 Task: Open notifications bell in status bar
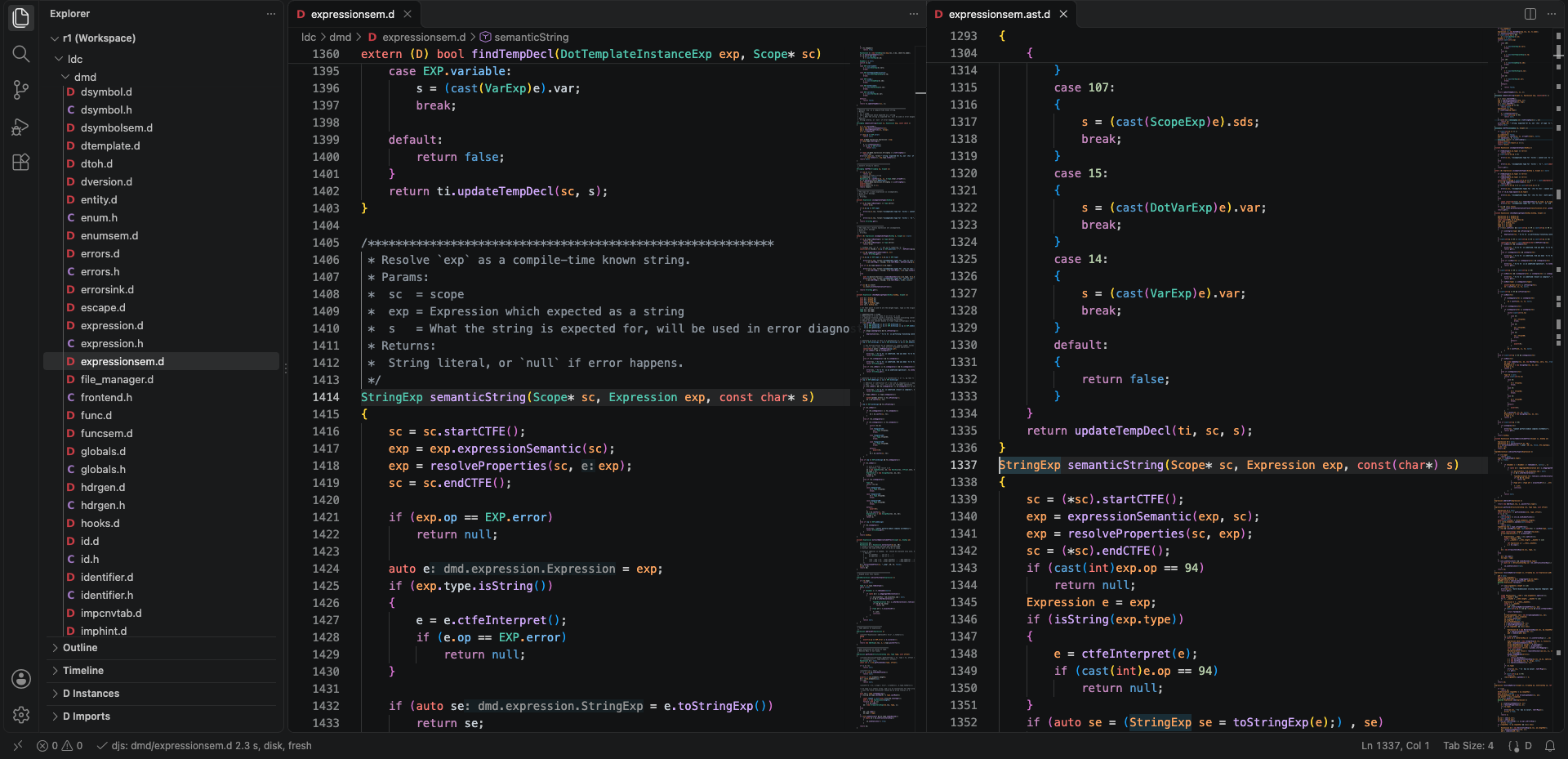1550,746
